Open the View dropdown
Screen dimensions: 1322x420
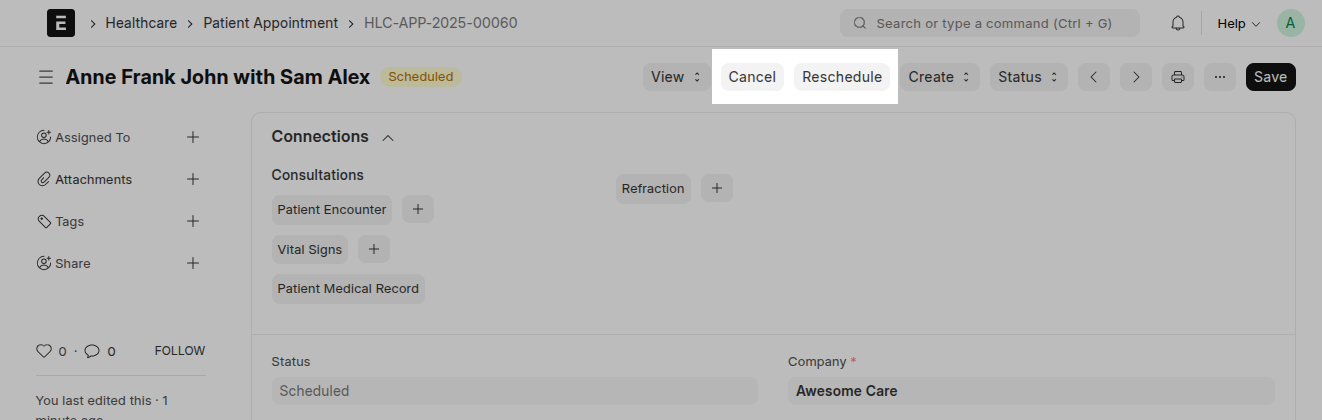click(677, 77)
